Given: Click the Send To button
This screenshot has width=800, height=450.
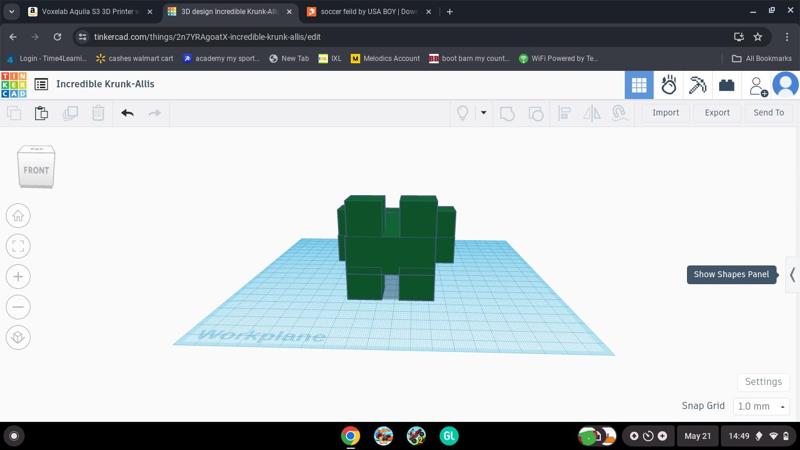Looking at the screenshot, I should (768, 113).
